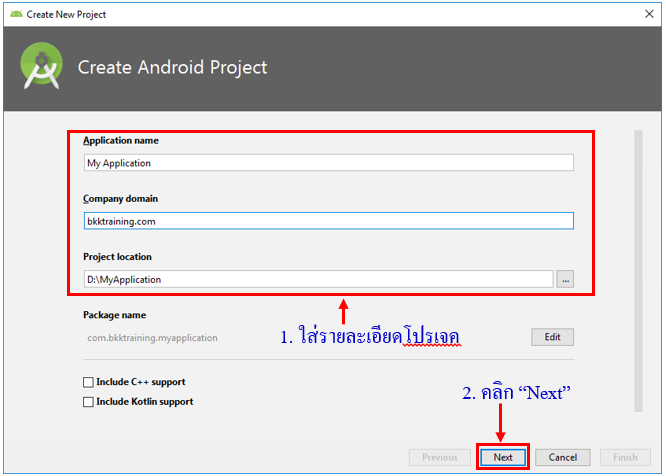Click the "Create Android Project" header title
Image resolution: width=666 pixels, height=476 pixels.
[x=173, y=68]
